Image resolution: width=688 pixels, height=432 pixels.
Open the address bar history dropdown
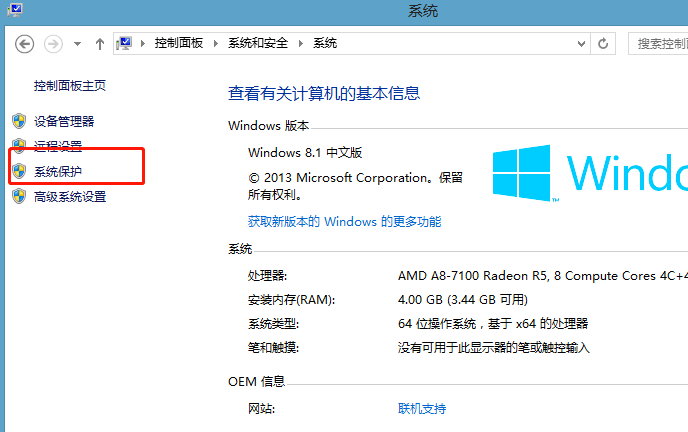tap(581, 44)
